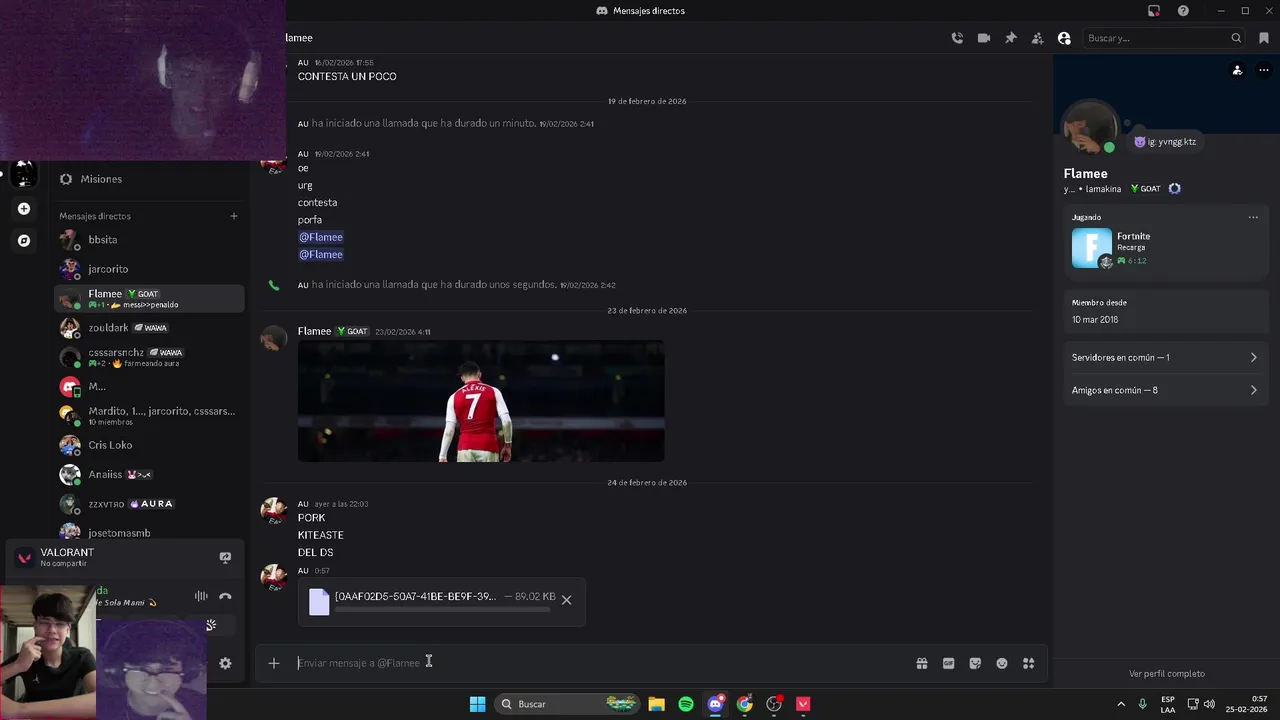Select Flamee conversation in DM list

click(150, 299)
